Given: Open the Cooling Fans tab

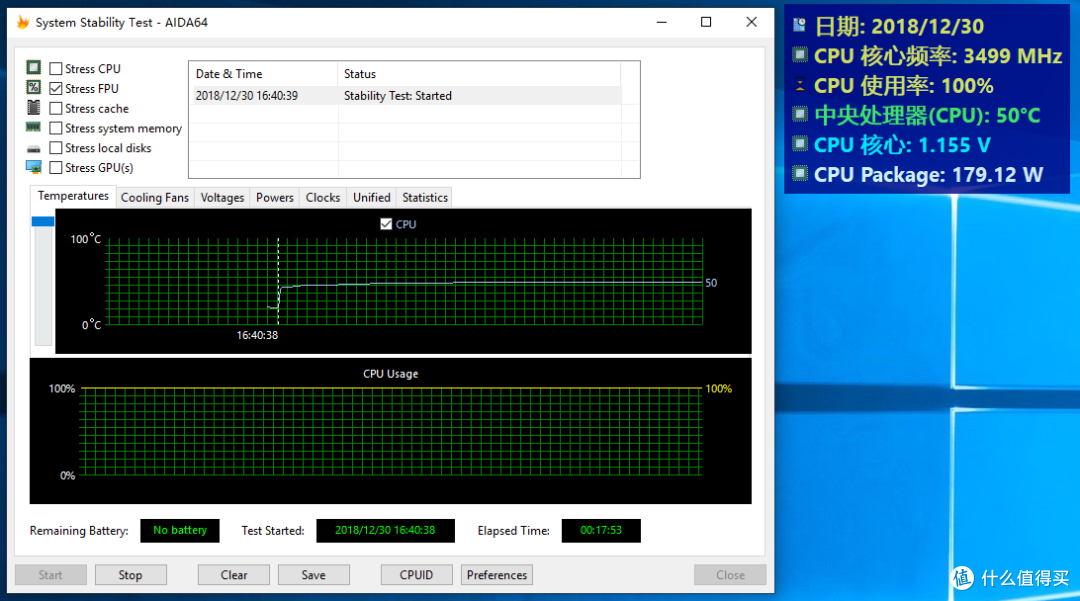Looking at the screenshot, I should pos(154,198).
